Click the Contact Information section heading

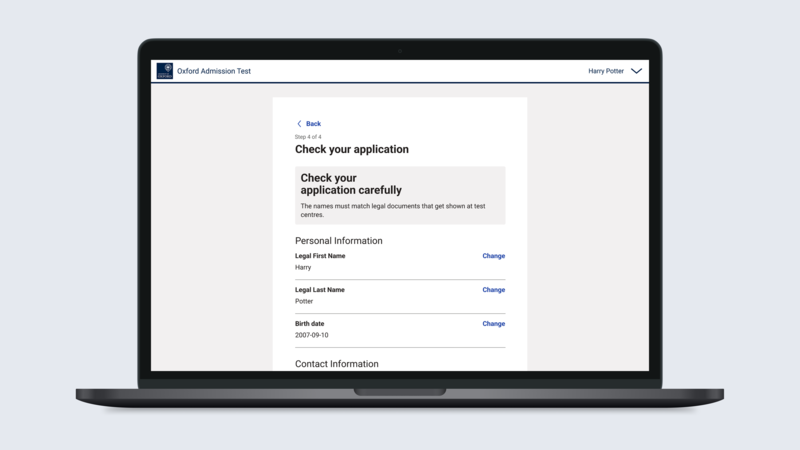(x=336, y=364)
